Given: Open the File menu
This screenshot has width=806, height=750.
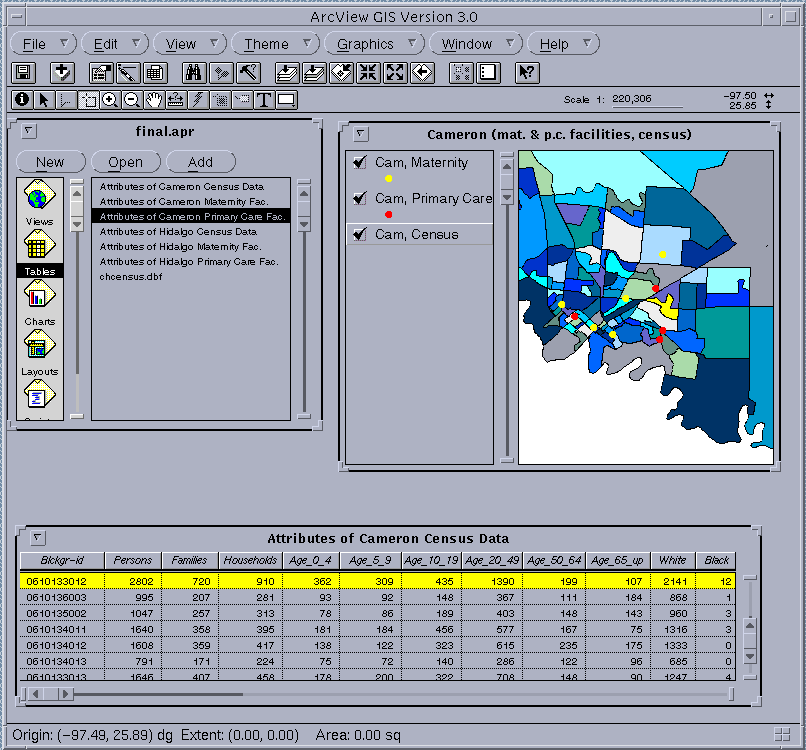Looking at the screenshot, I should (x=44, y=44).
